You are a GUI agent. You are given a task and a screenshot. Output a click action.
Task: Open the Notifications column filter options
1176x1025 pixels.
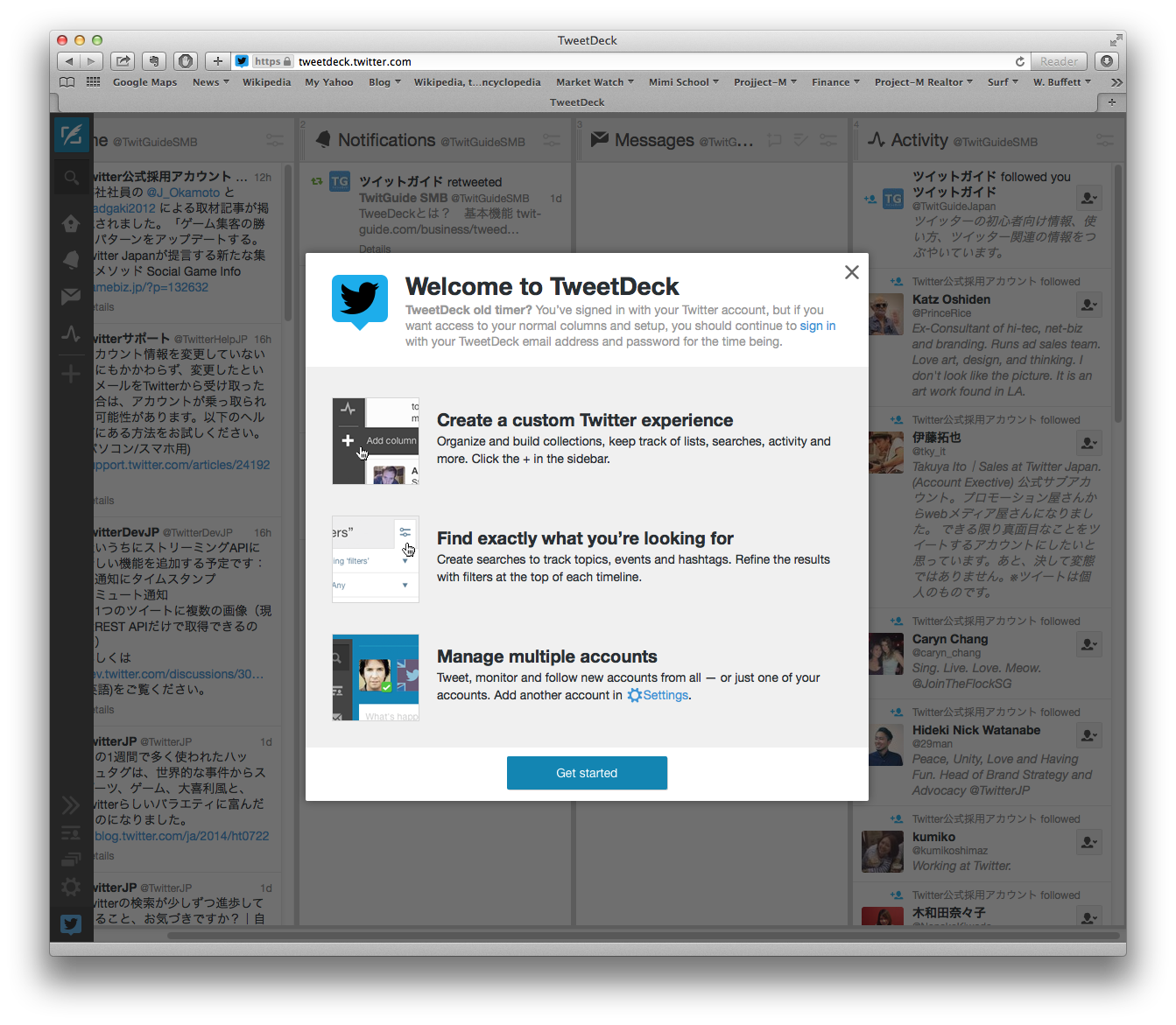tap(552, 140)
